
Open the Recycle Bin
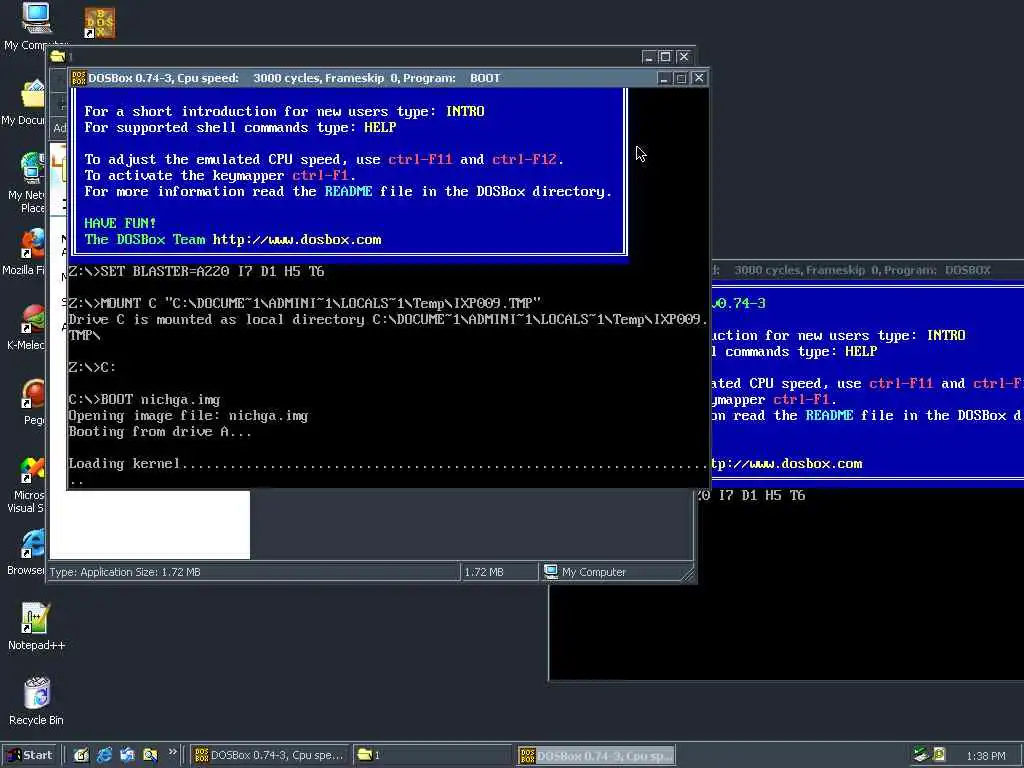(x=37, y=694)
